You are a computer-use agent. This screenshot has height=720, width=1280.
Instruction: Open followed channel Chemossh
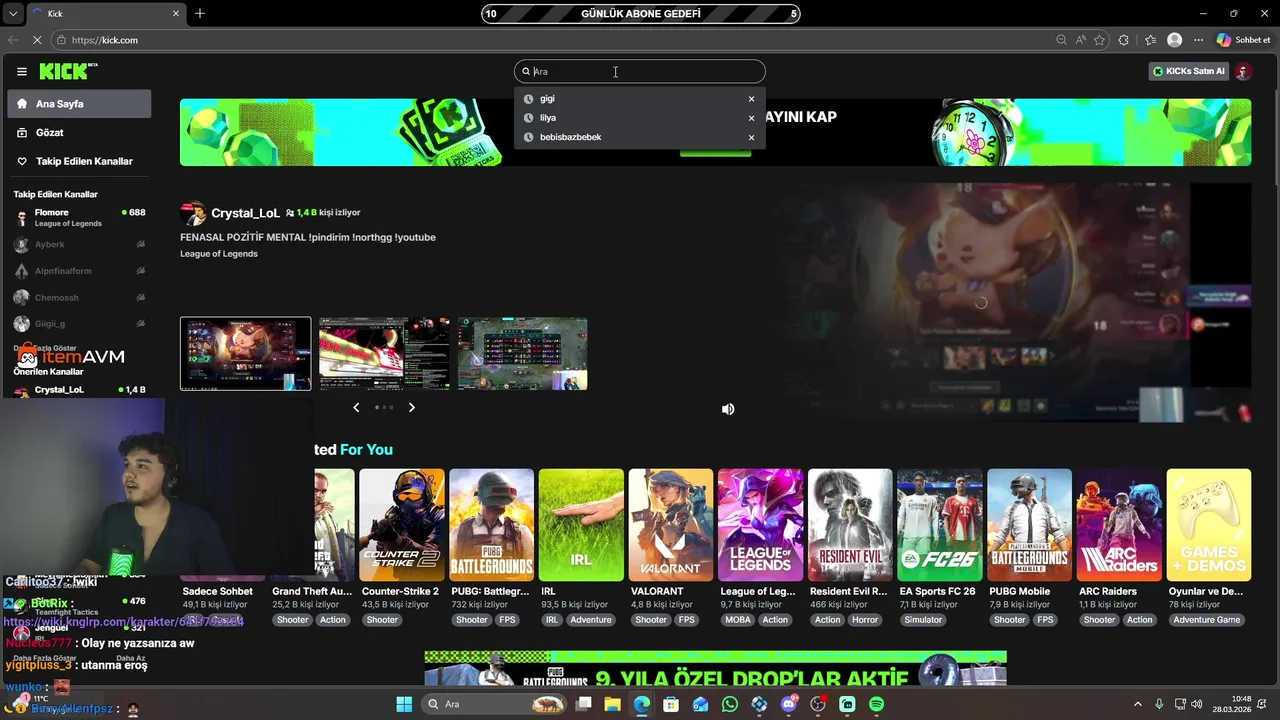pyautogui.click(x=79, y=297)
